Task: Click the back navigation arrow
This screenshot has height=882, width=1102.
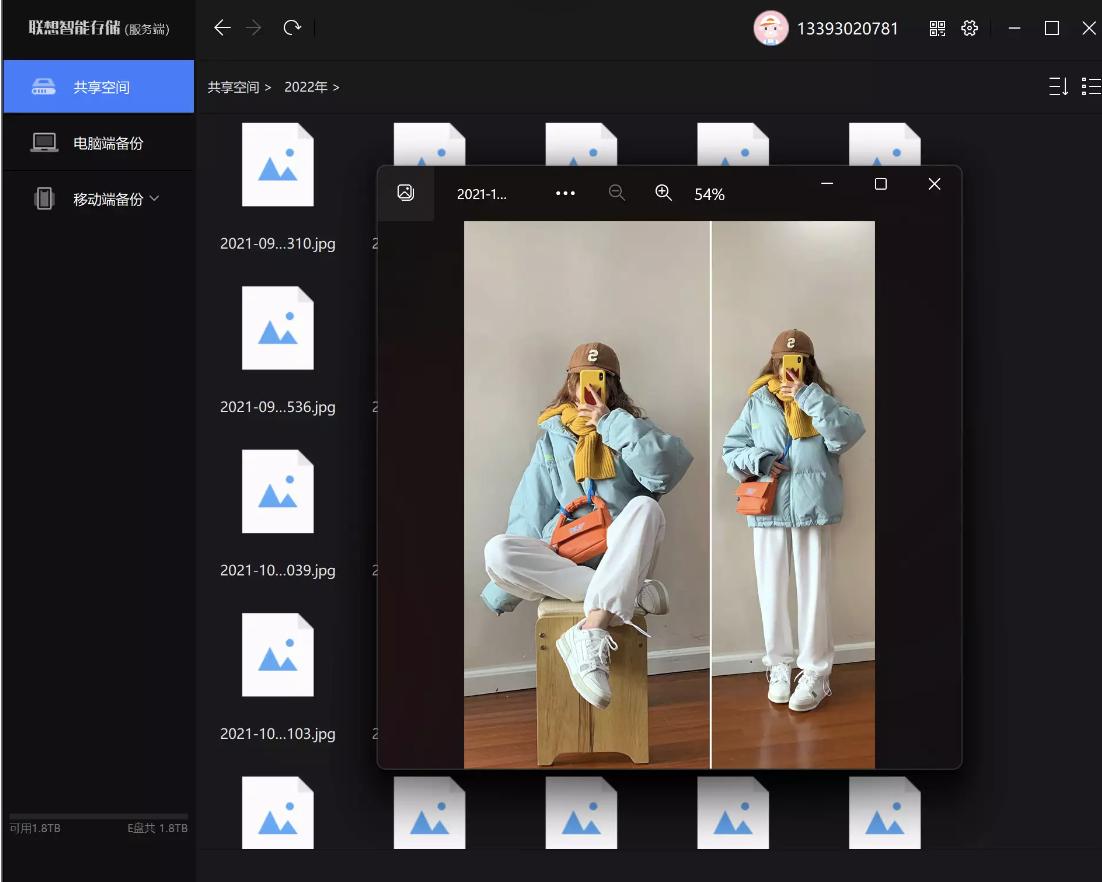Action: (222, 28)
